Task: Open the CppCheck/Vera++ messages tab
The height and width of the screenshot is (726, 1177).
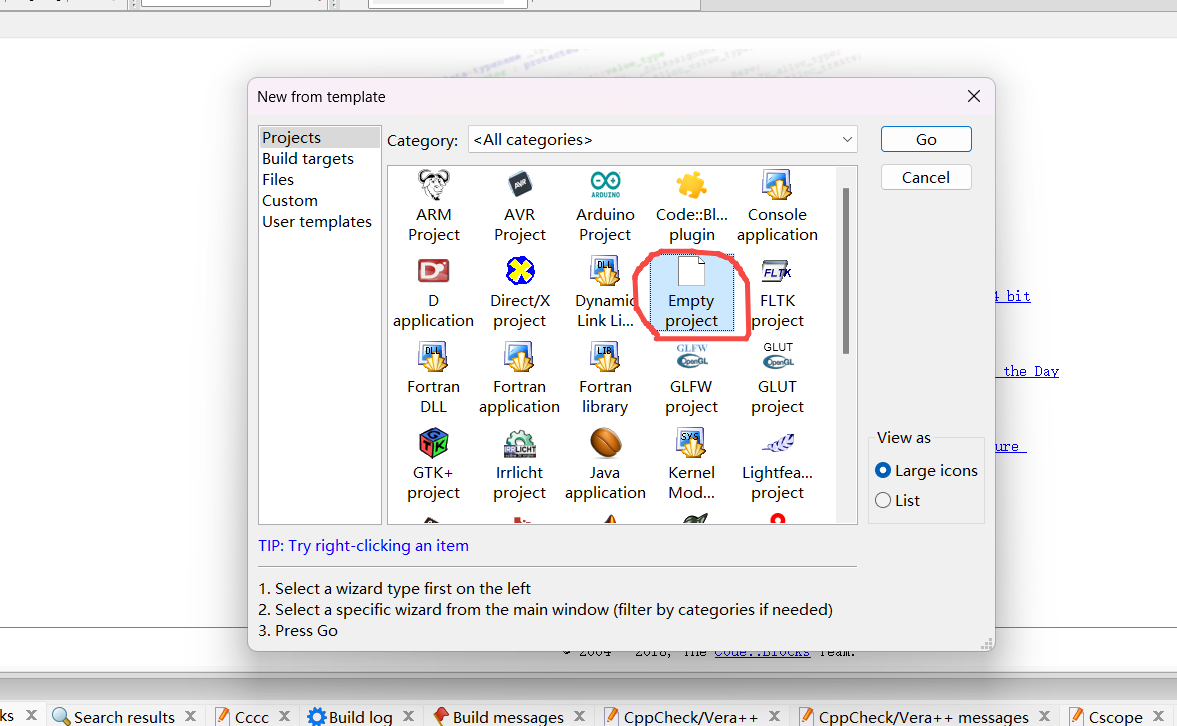Action: pyautogui.click(x=914, y=717)
